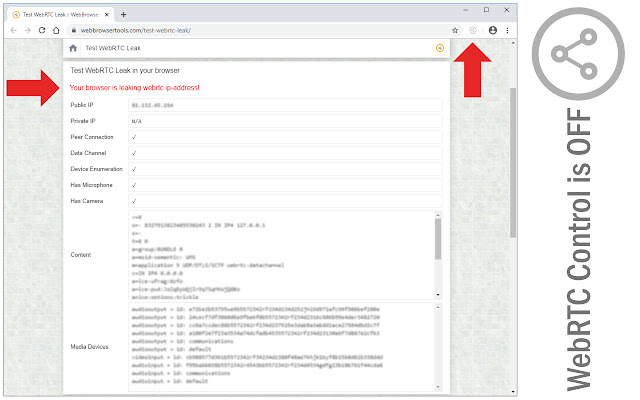Screen dimensions: 640x400
Task: Click Media Devices scroll-down arrow
Action: pos(438,387)
